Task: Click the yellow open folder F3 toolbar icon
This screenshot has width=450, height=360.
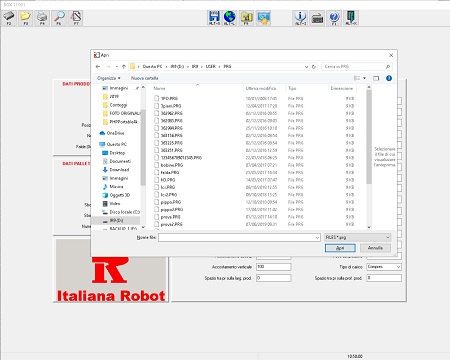Action: coord(25,18)
